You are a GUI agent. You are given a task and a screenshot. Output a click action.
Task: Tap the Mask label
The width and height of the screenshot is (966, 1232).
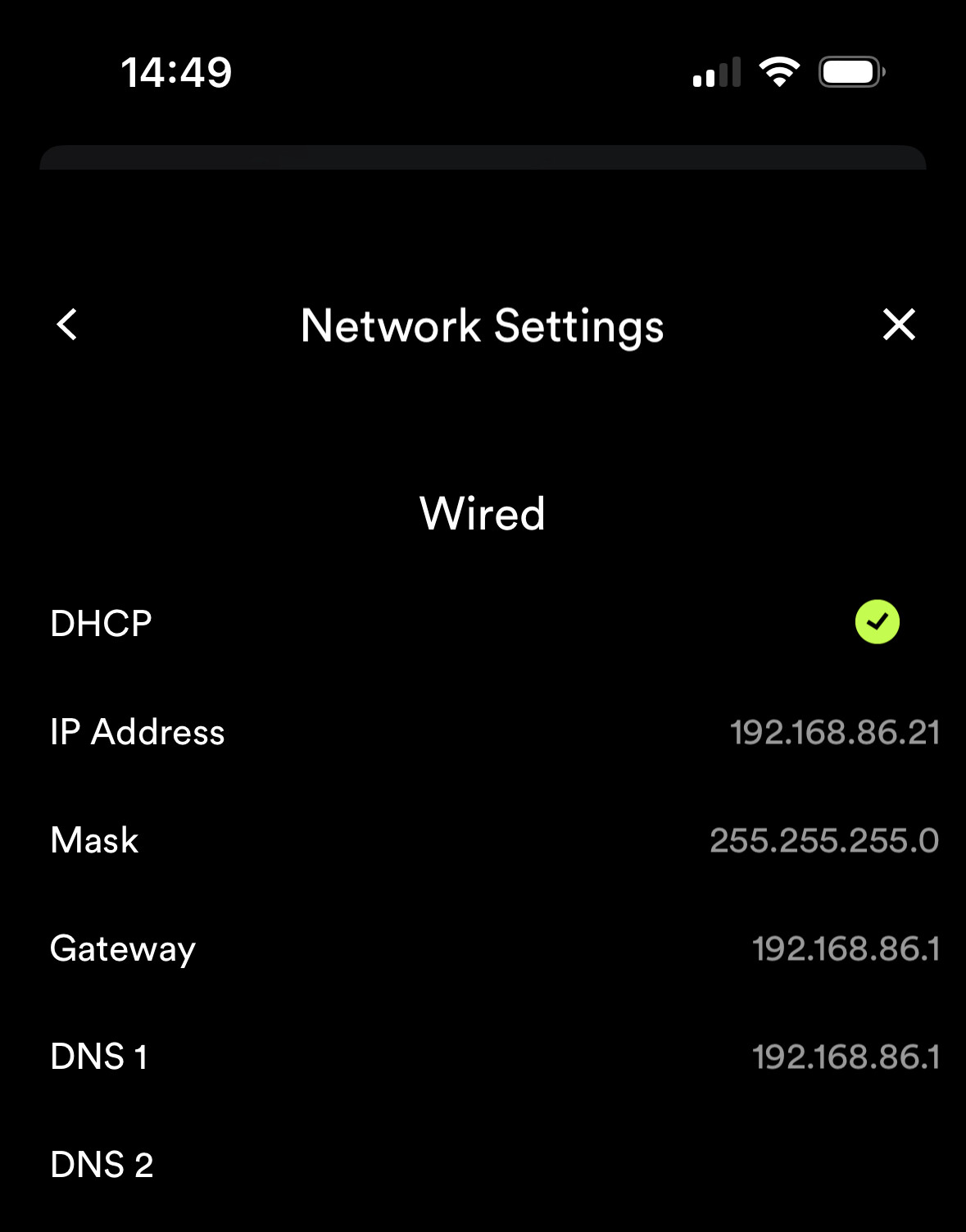pyautogui.click(x=94, y=840)
